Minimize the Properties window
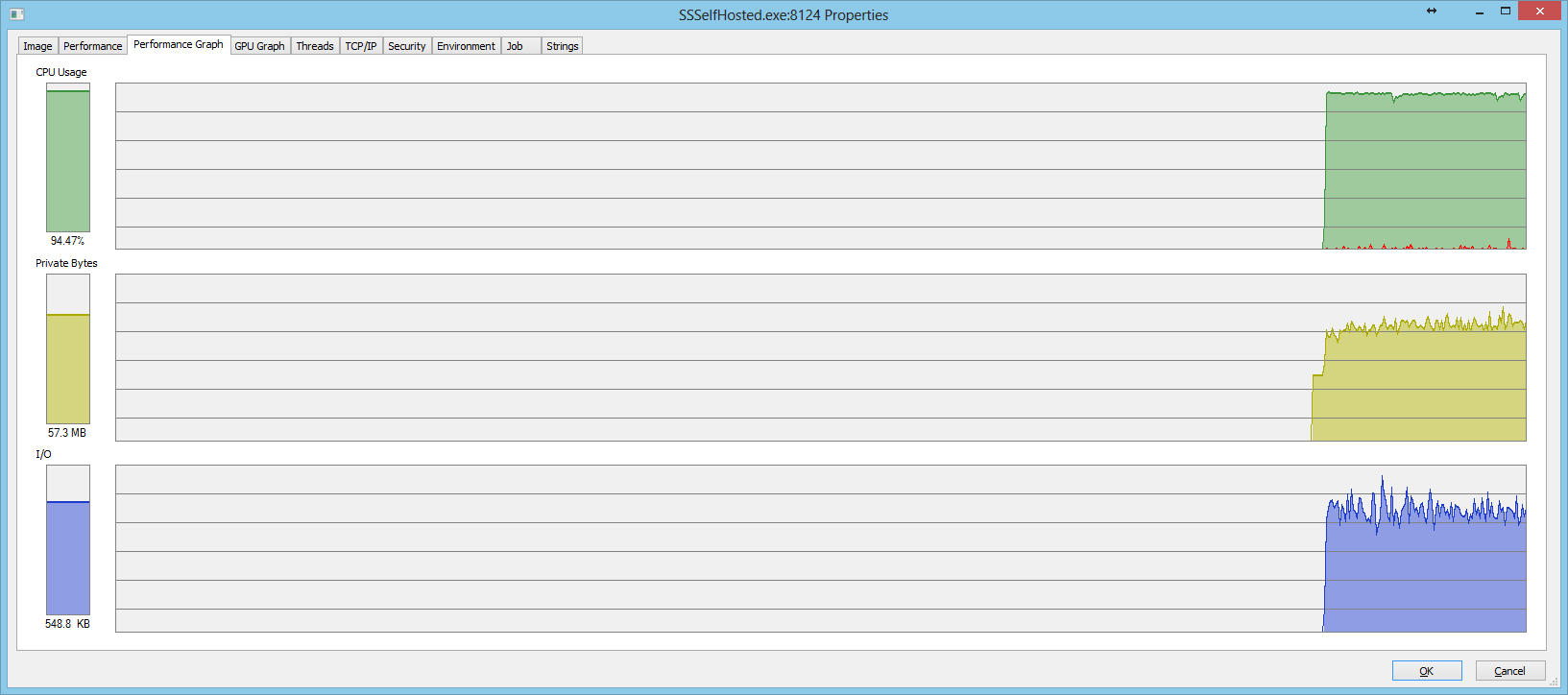Viewport: 1568px width, 695px height. [x=1479, y=12]
